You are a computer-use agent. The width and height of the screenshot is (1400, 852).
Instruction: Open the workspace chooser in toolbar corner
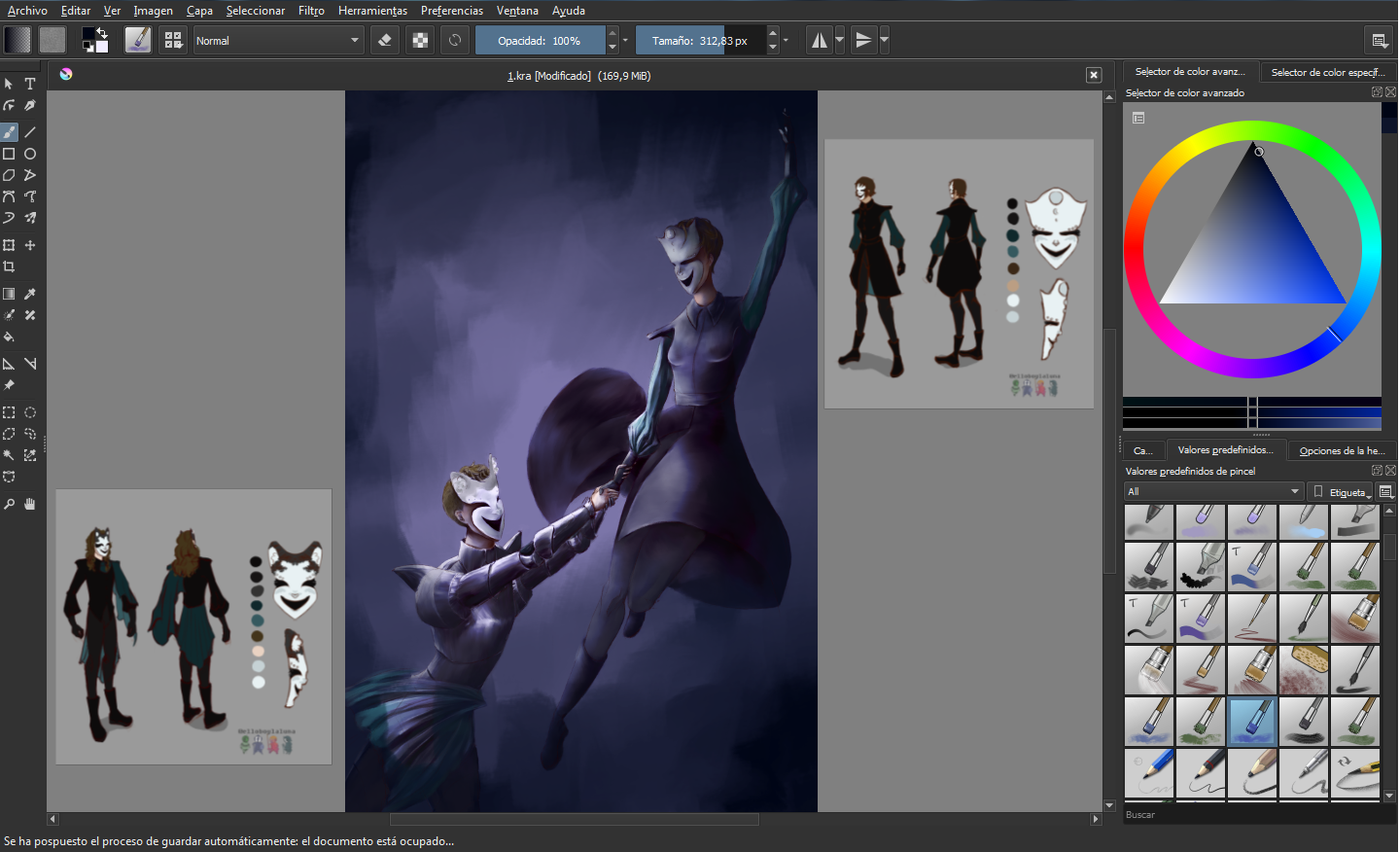coord(1379,40)
